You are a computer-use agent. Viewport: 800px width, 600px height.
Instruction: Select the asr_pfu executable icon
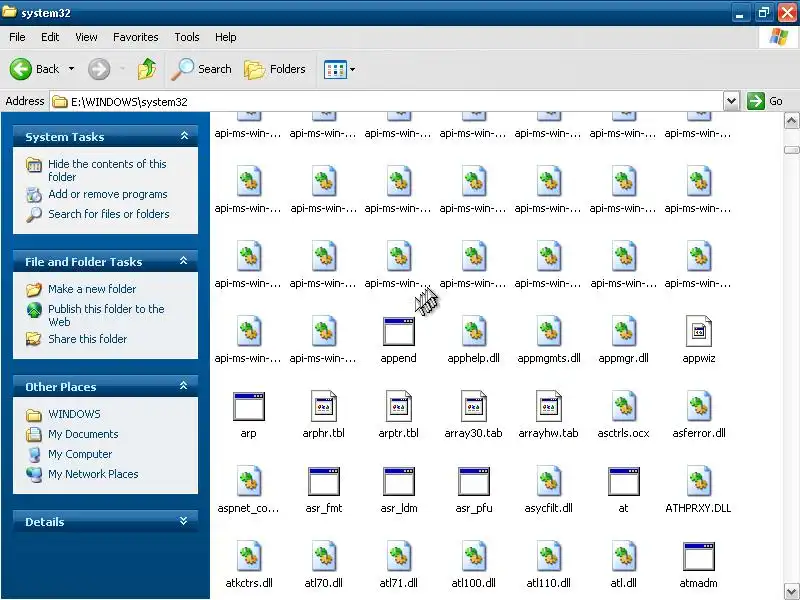click(473, 481)
